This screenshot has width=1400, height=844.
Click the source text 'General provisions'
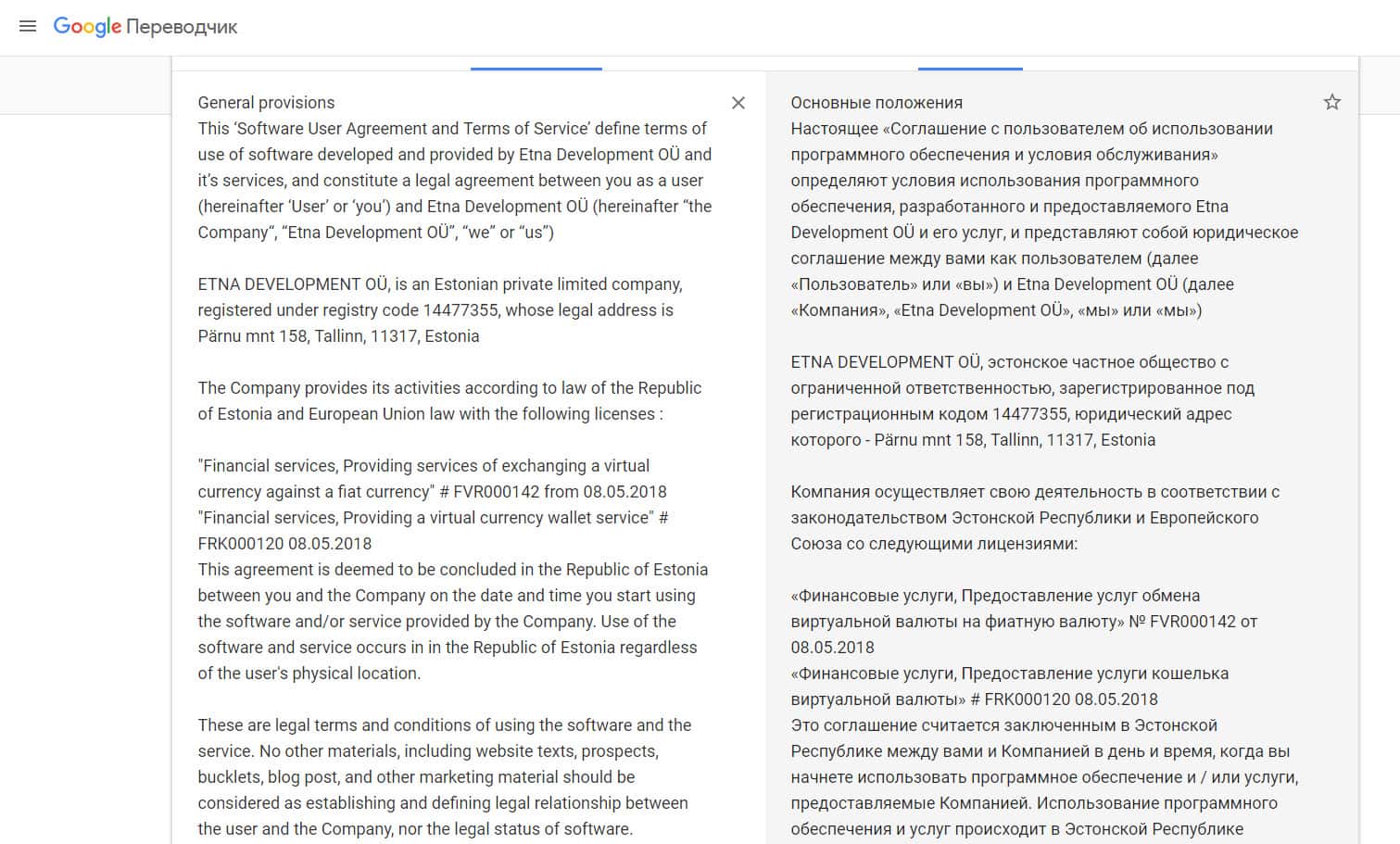point(266,103)
